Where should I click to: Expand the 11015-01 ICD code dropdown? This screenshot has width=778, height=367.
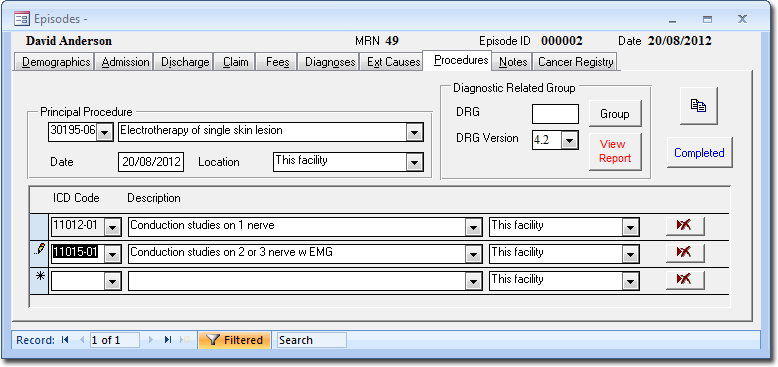pyautogui.click(x=113, y=254)
